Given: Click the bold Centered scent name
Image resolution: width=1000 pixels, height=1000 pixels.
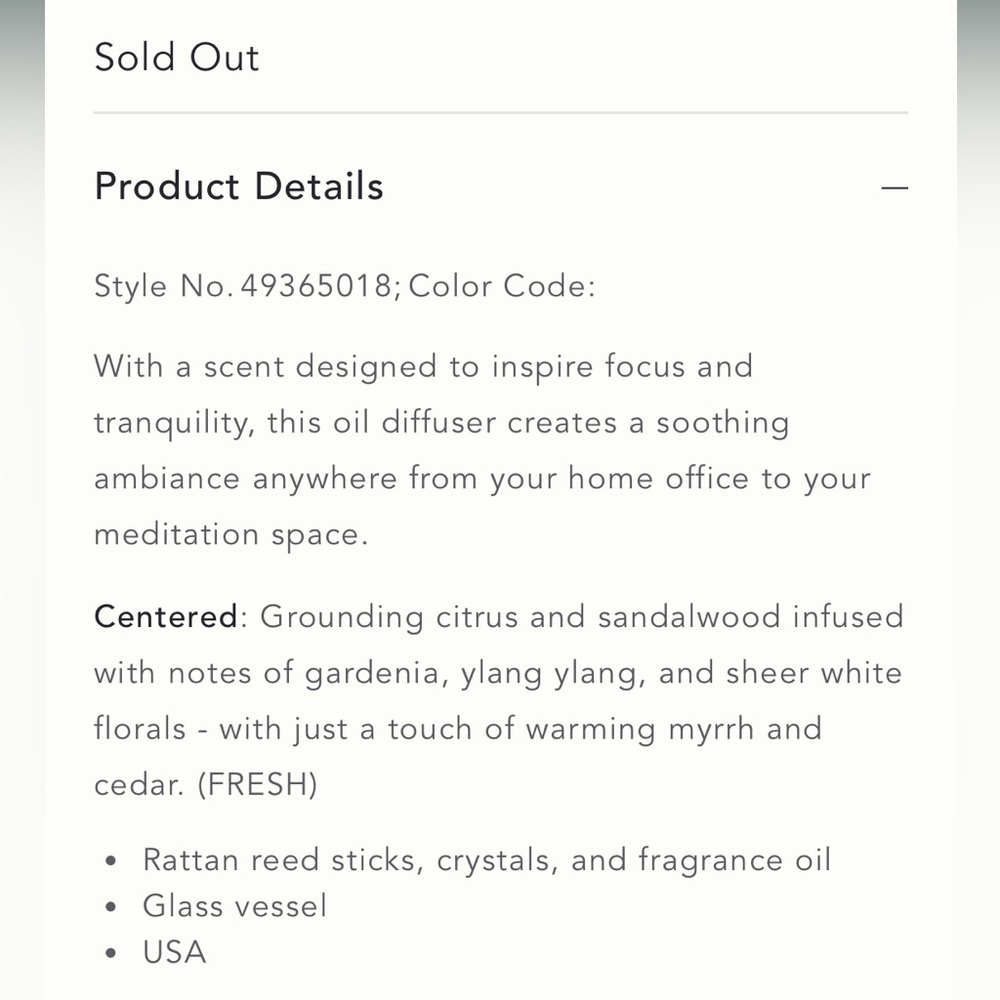Looking at the screenshot, I should 166,616.
